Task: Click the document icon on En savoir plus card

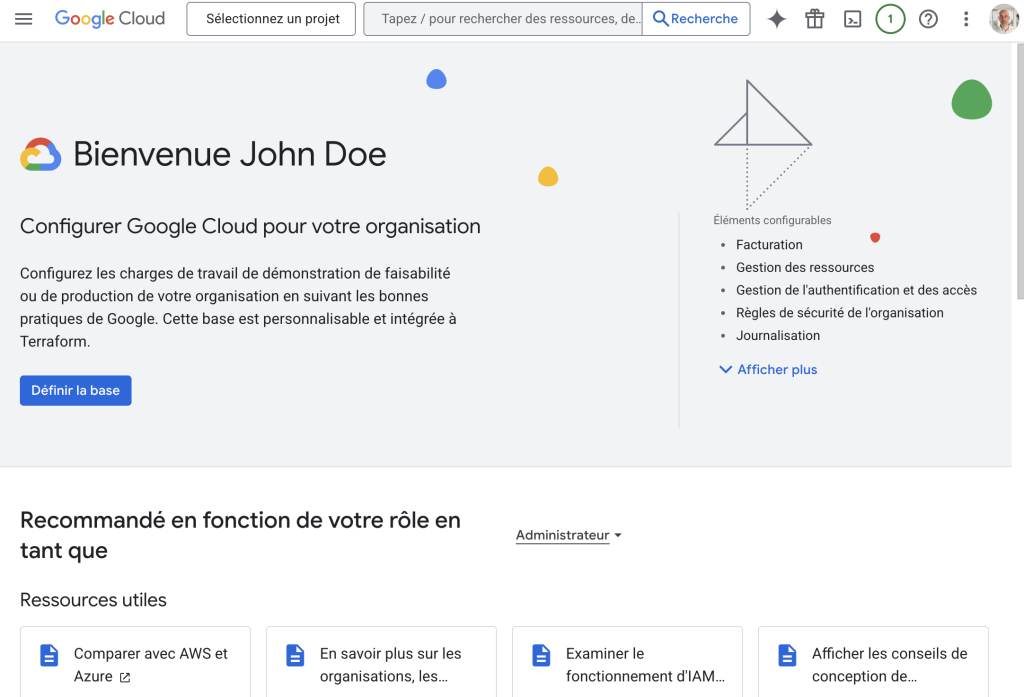Action: tap(295, 655)
